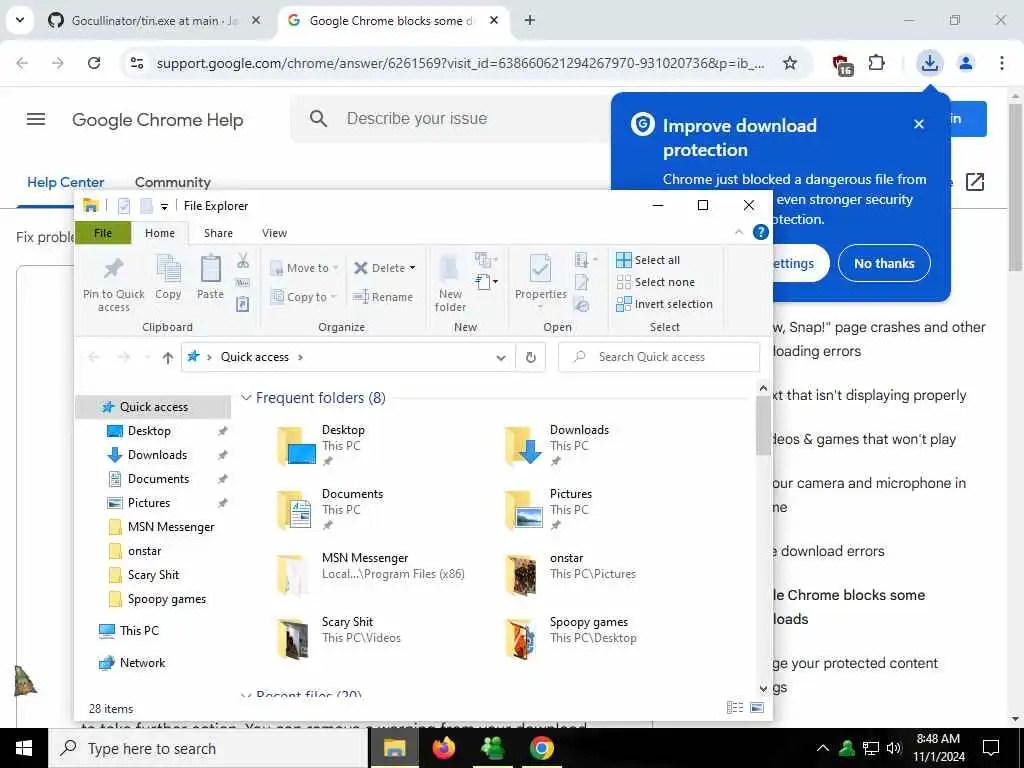Dismiss the Improve download protection popup

[x=919, y=124]
